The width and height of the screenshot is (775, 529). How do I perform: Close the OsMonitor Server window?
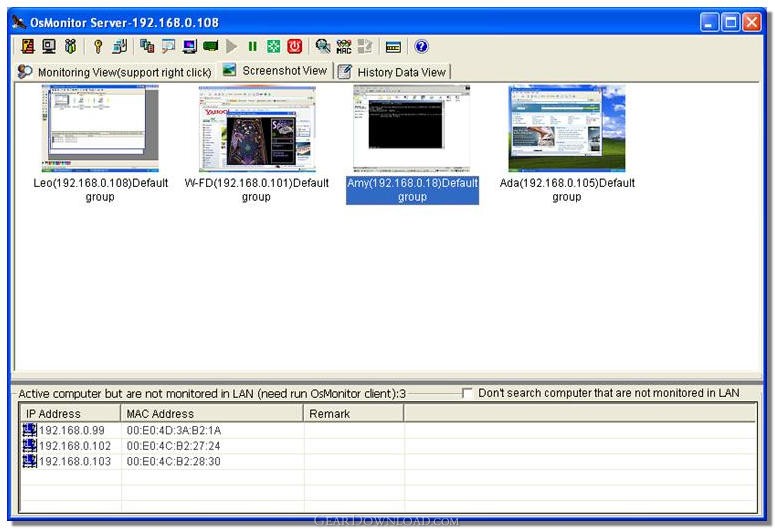pyautogui.click(x=752, y=22)
